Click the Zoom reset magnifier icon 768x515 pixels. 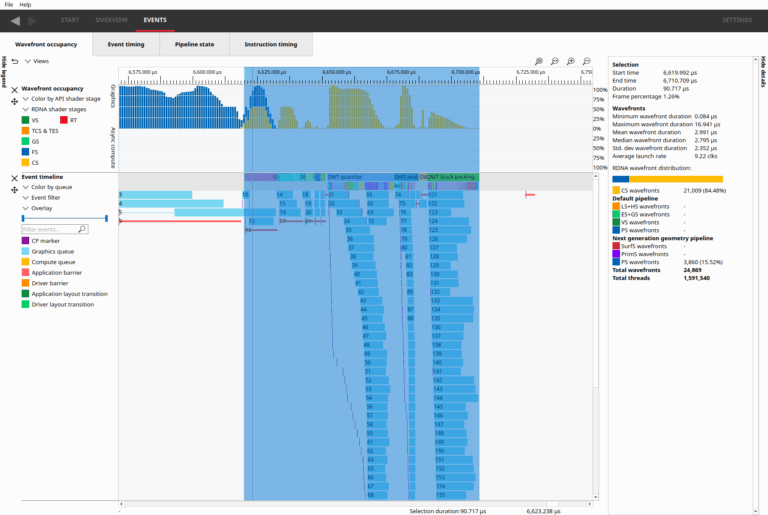[x=554, y=61]
